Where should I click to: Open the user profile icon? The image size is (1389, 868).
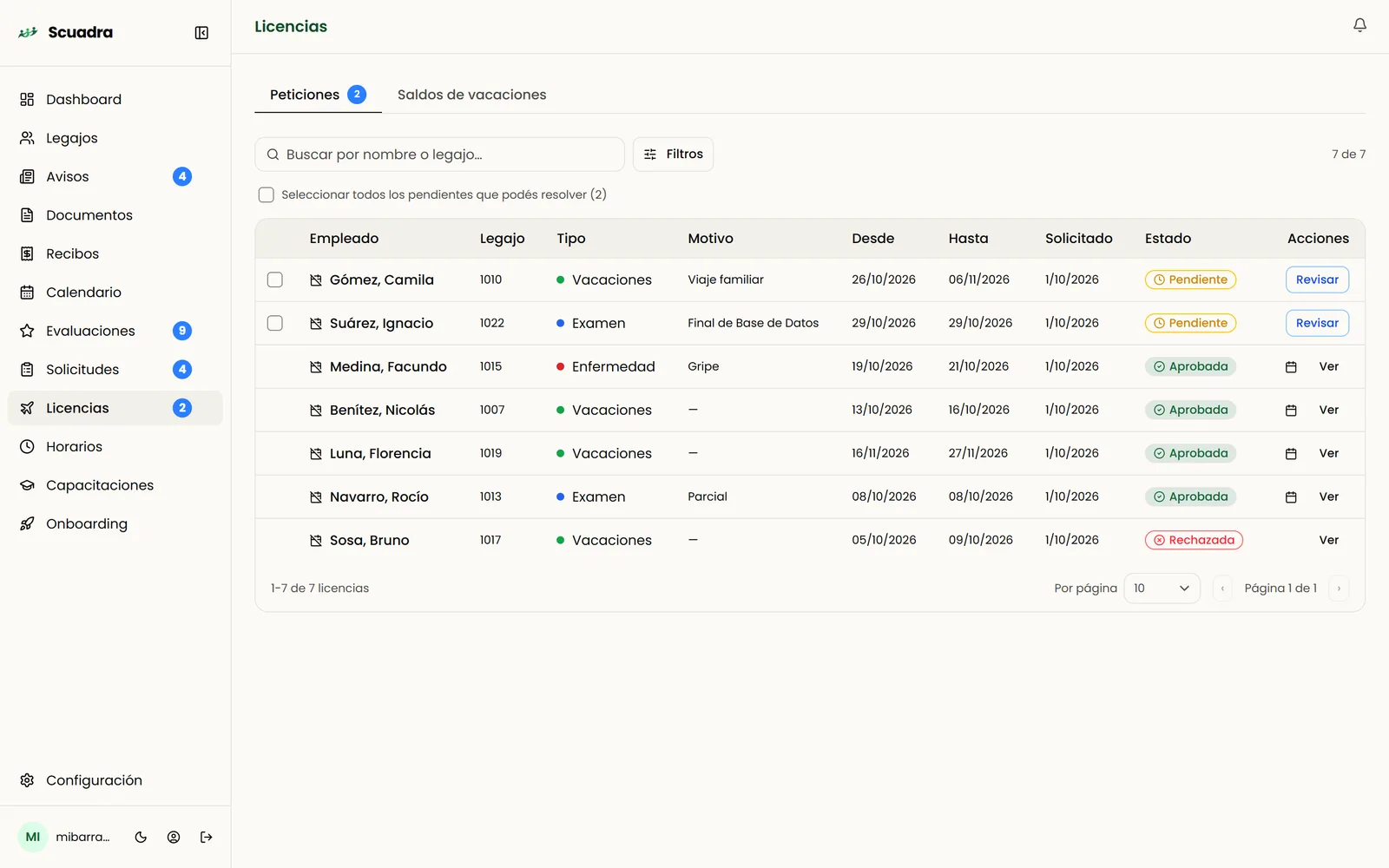click(x=174, y=837)
